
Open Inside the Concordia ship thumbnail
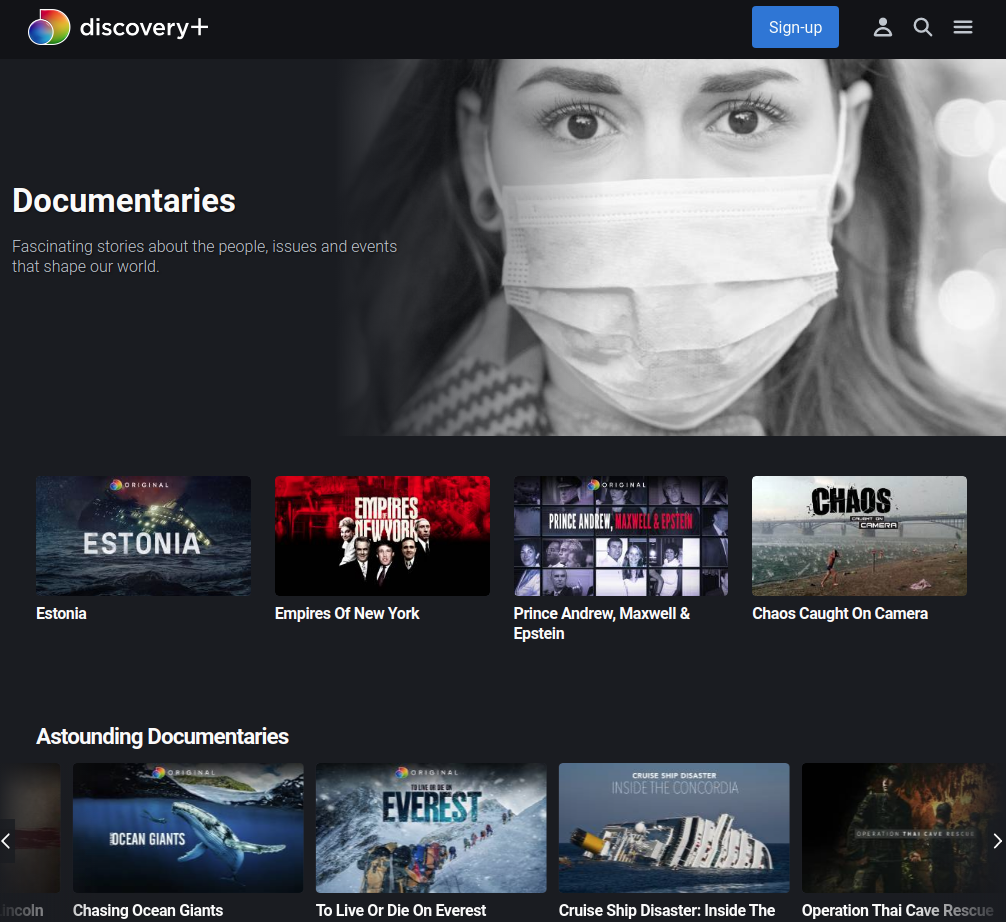[x=674, y=828]
